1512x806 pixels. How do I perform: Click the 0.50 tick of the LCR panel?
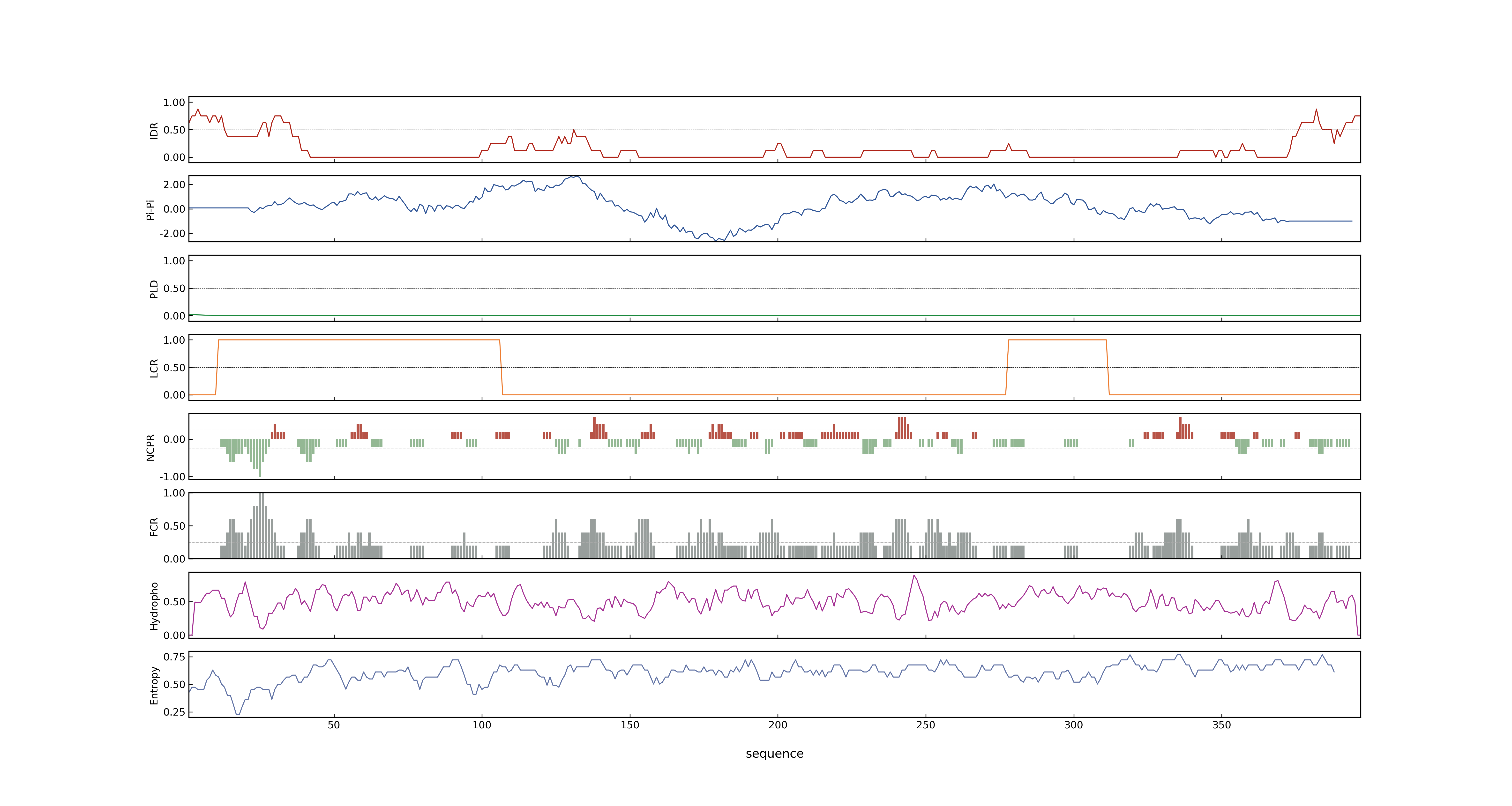coord(174,368)
